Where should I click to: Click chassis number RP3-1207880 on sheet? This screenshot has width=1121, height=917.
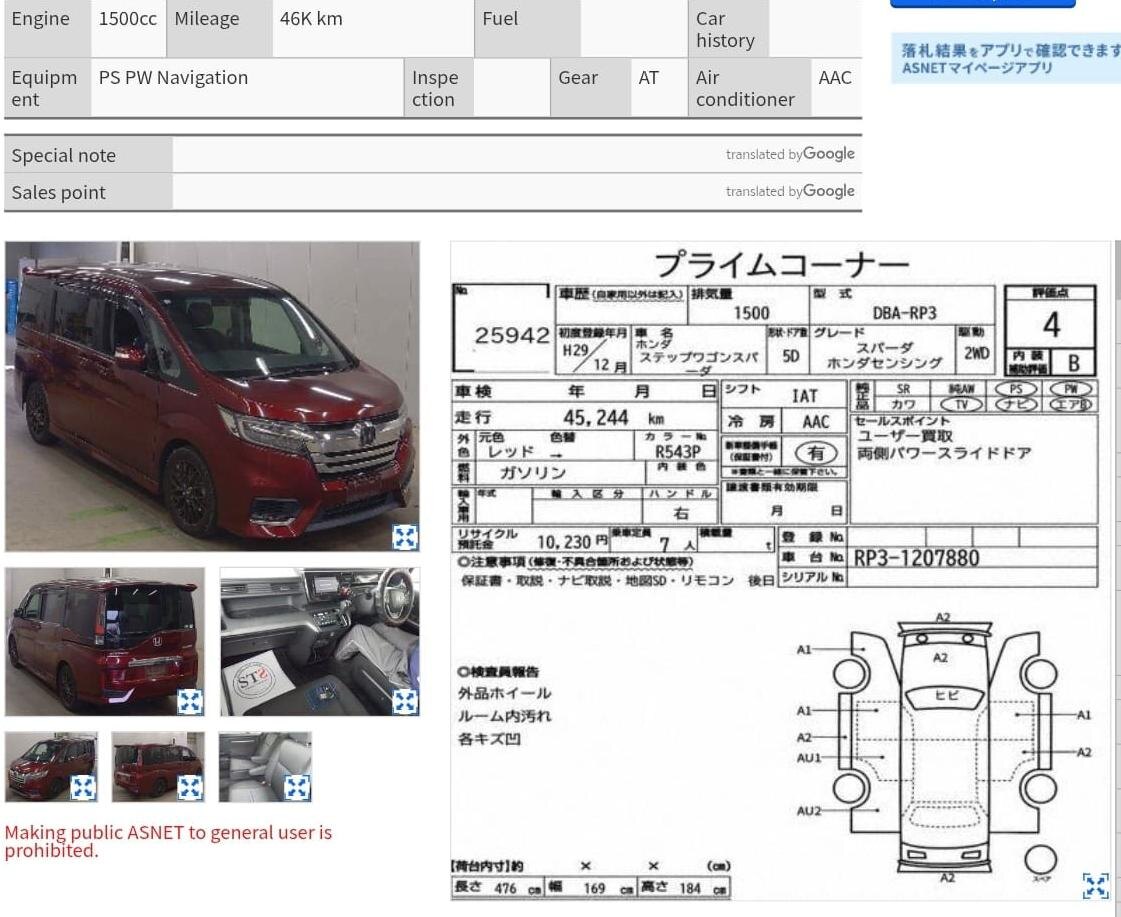(x=917, y=557)
